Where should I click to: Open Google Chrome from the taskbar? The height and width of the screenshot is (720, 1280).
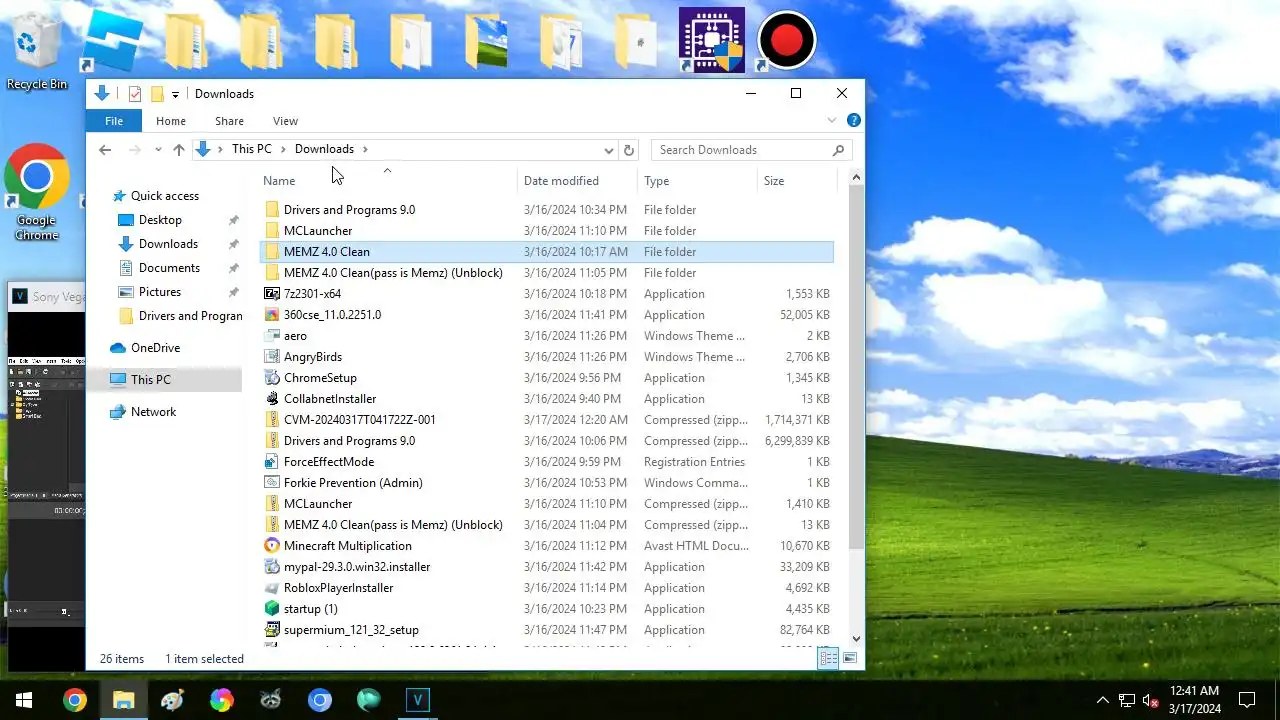[75, 700]
